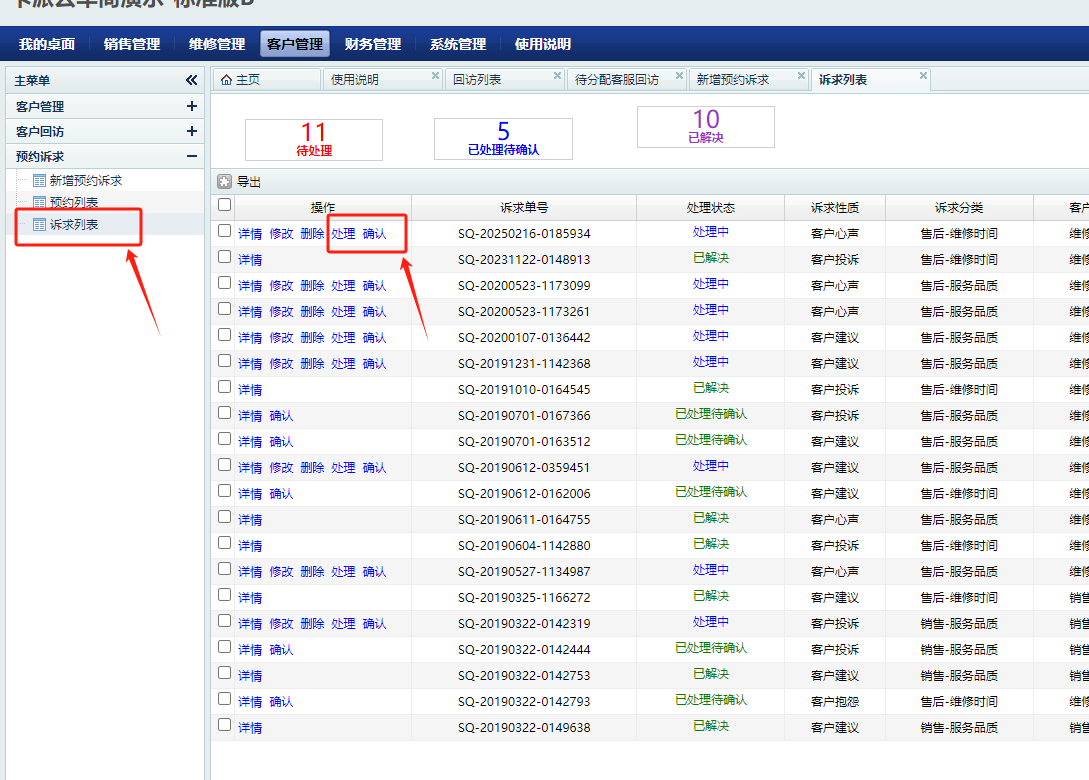Click the 待处理 count box showing 11
The width and height of the screenshot is (1089, 780).
coord(313,139)
